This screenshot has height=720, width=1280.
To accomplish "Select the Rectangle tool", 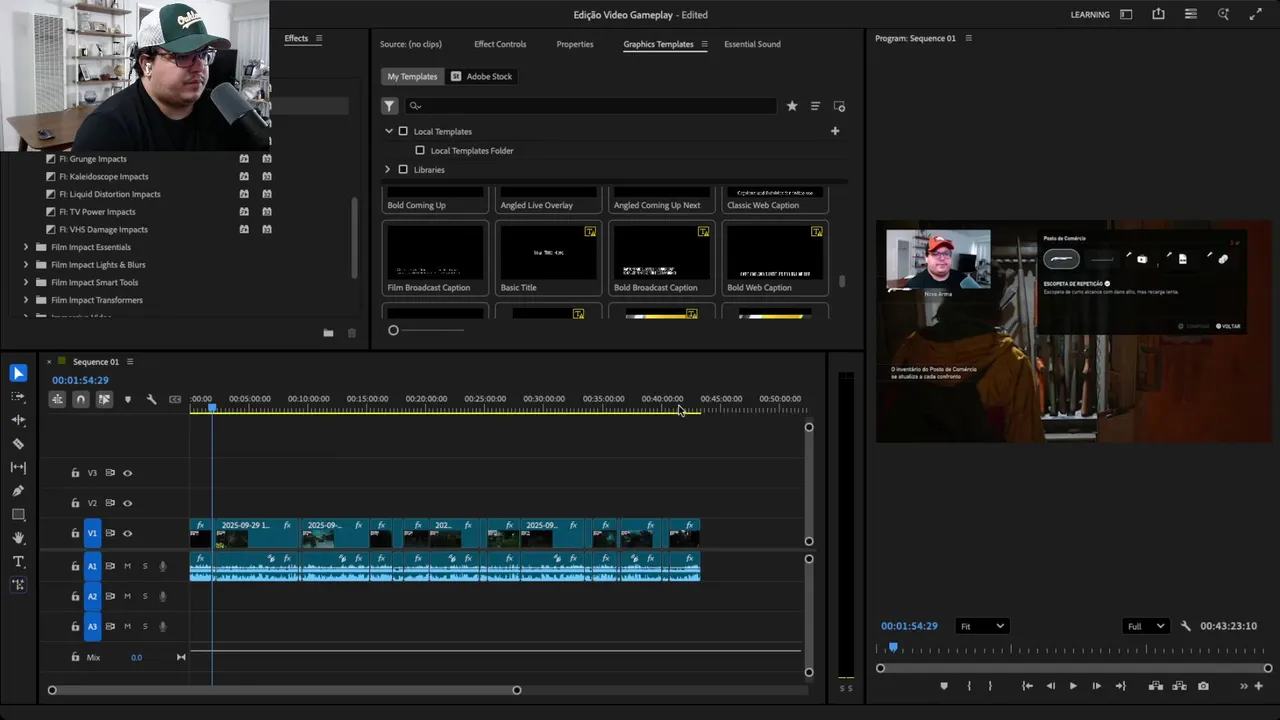I will point(18,514).
